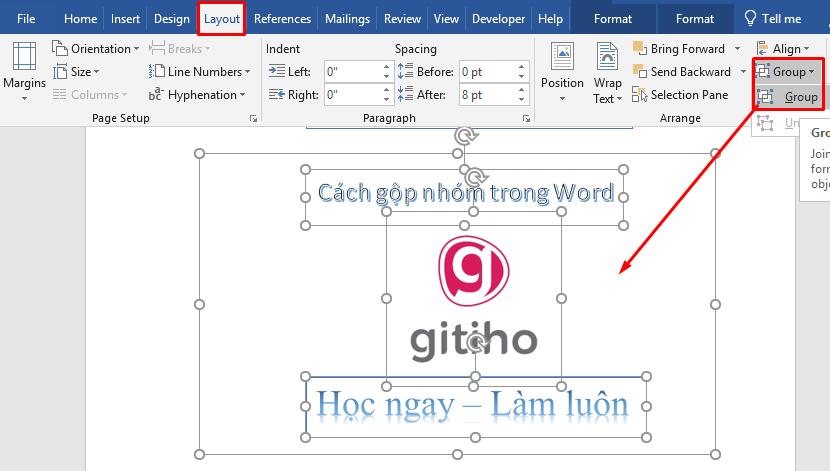
Task: Expand the Bring Forward dropdown arrow
Action: [x=737, y=49]
